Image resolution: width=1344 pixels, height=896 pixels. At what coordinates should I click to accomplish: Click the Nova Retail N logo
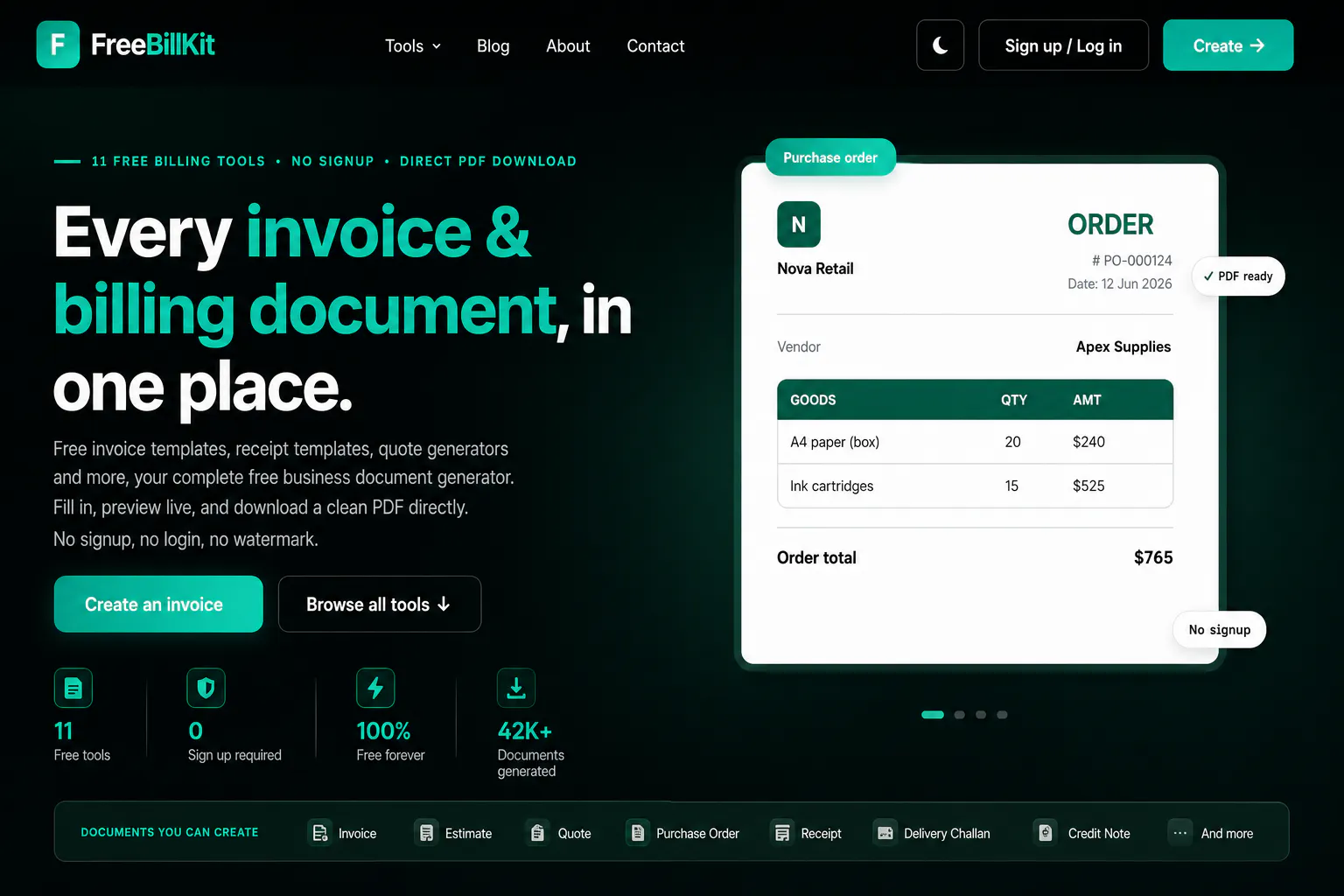pos(799,225)
